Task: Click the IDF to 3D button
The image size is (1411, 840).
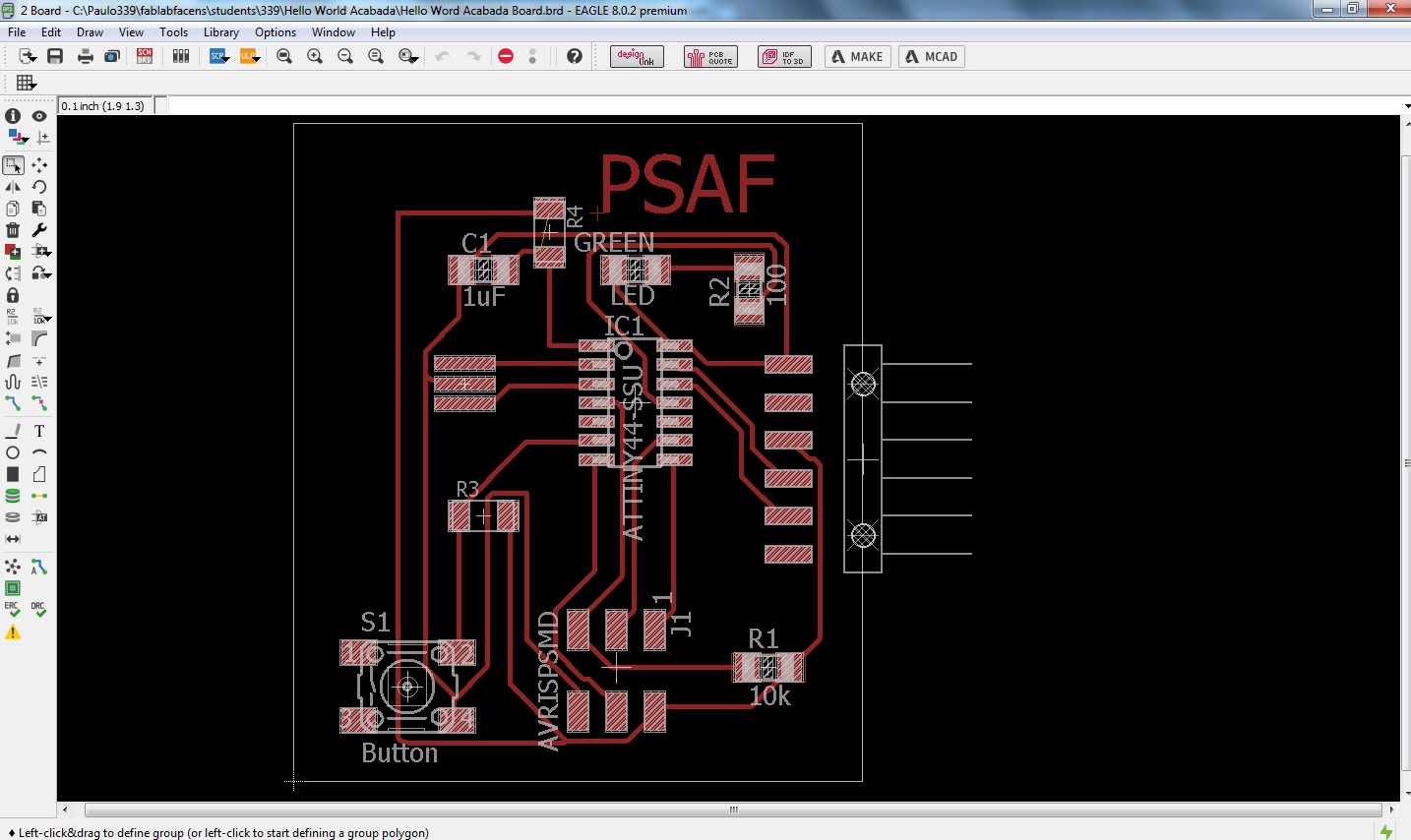Action: pyautogui.click(x=784, y=57)
